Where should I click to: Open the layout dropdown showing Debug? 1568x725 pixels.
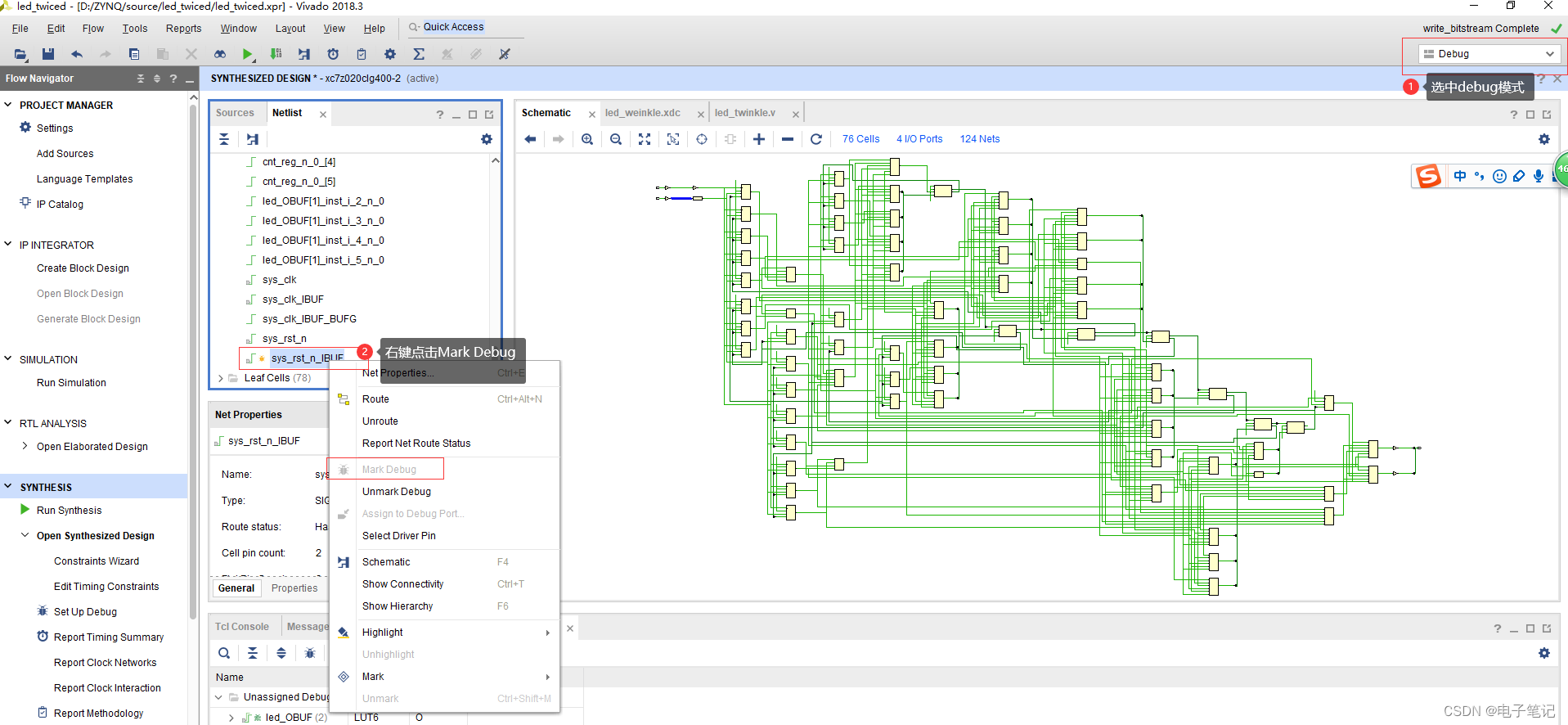click(1489, 54)
